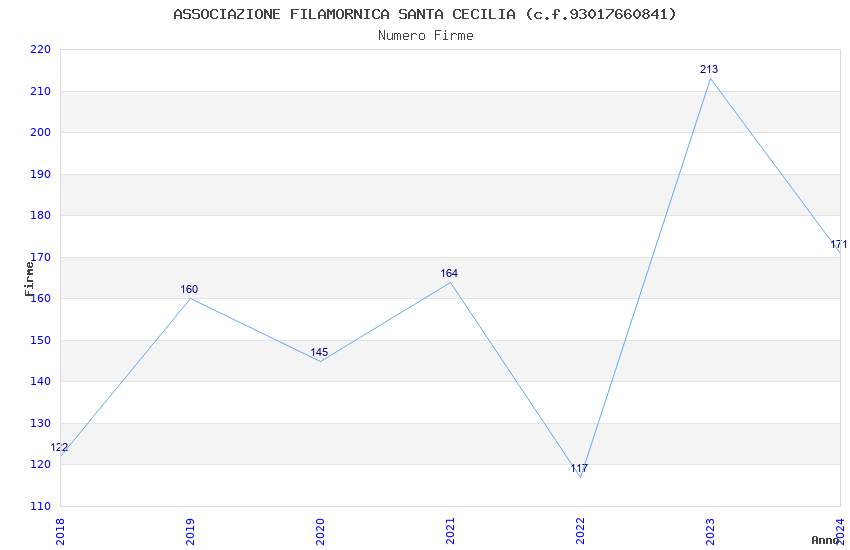
Task: Click the y-axis value 180
Action: 41,216
